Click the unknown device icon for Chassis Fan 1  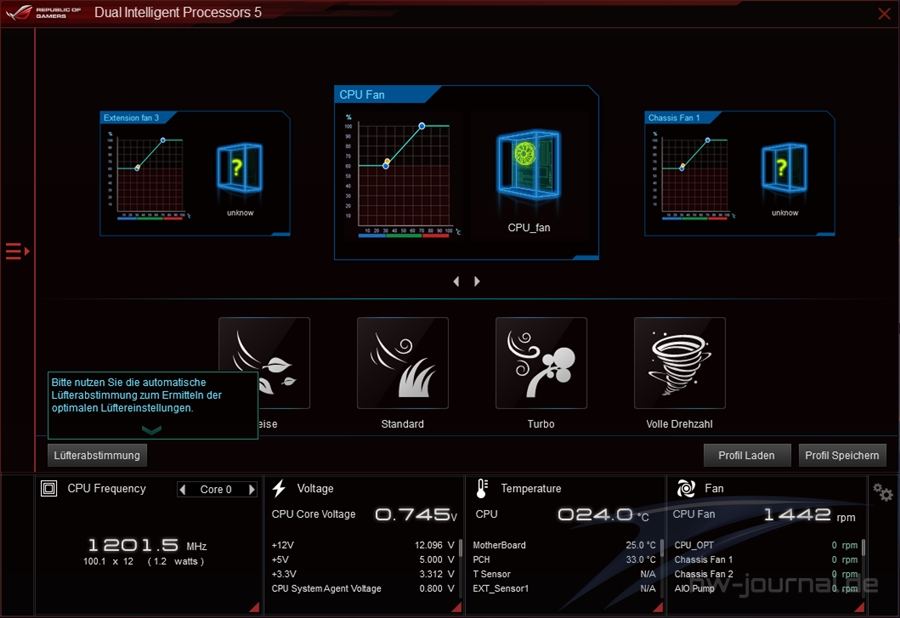point(784,168)
